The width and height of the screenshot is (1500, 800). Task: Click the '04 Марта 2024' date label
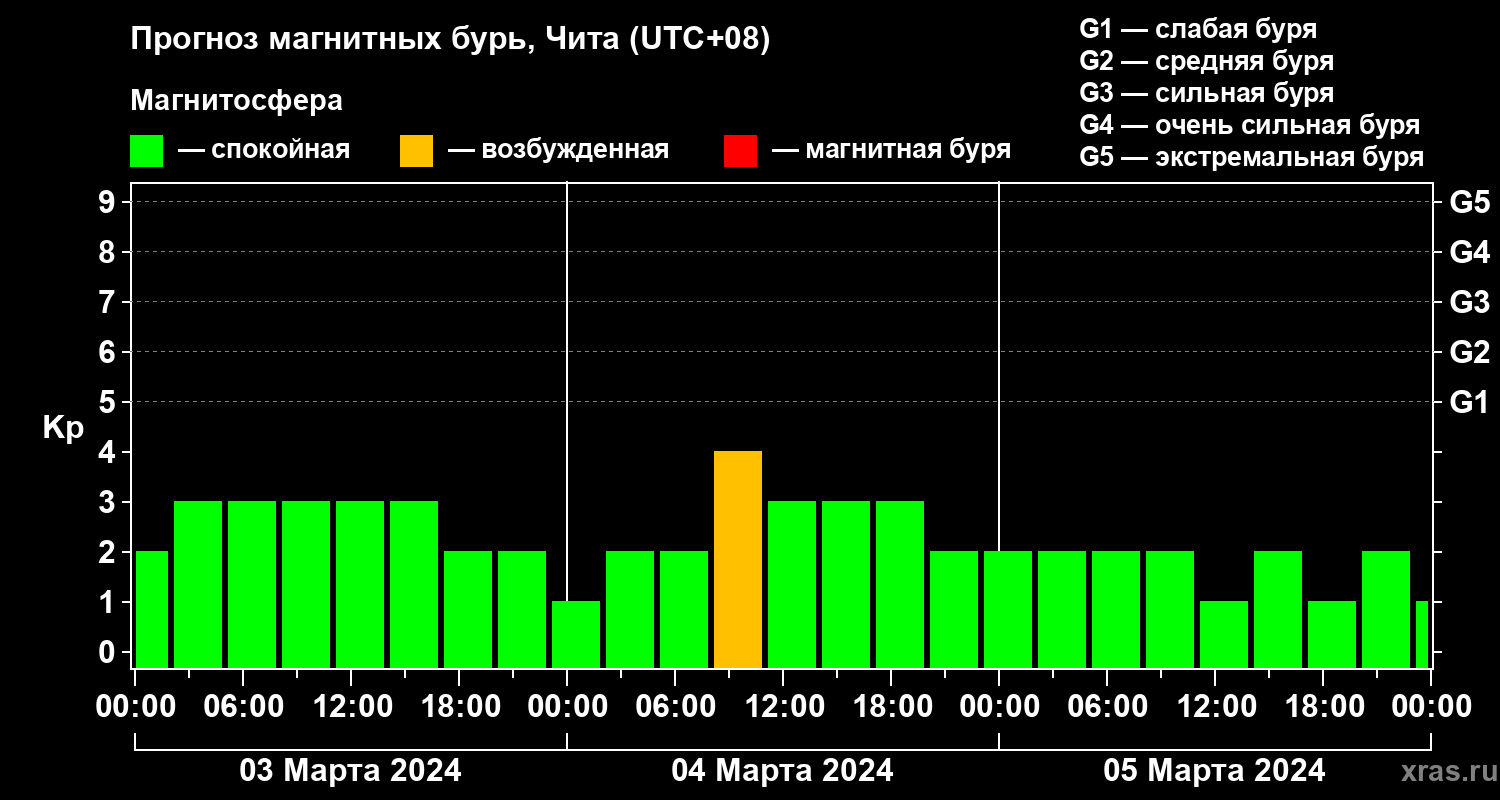pos(783,771)
